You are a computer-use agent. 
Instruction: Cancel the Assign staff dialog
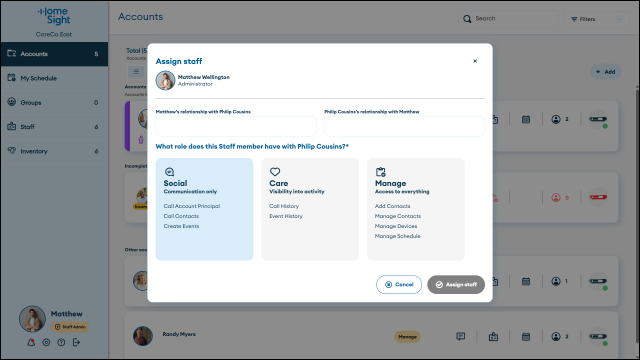click(399, 284)
